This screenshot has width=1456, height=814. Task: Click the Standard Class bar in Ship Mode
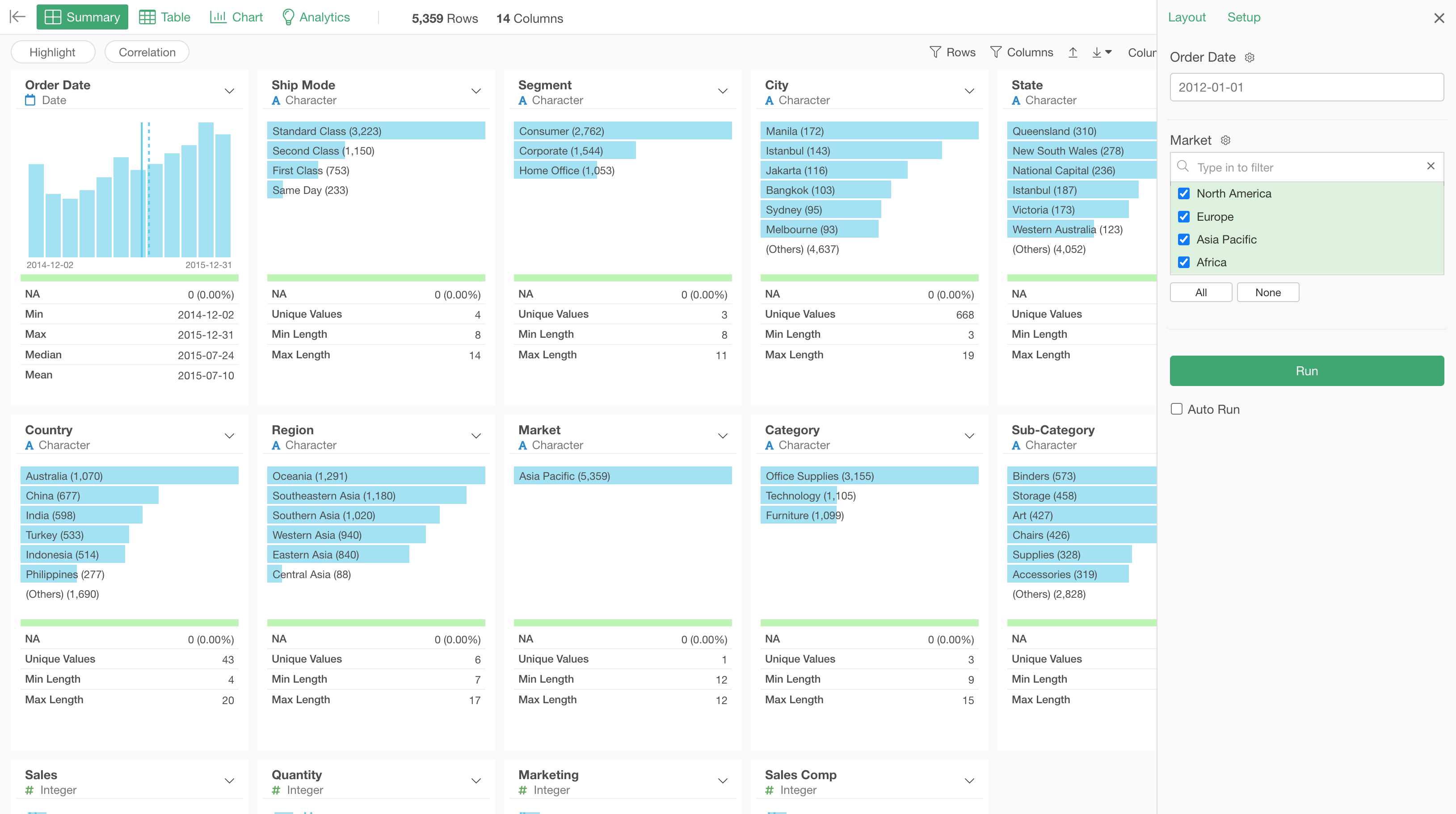pyautogui.click(x=376, y=131)
